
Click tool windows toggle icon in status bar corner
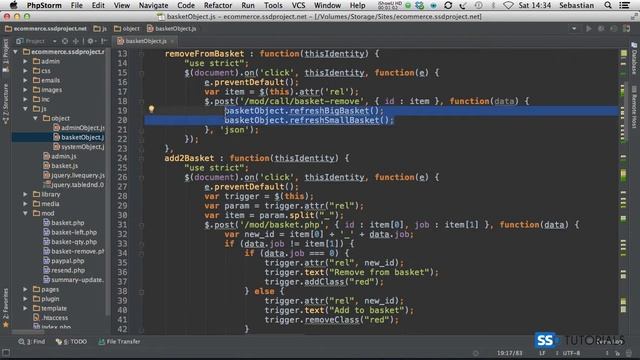coord(6,352)
